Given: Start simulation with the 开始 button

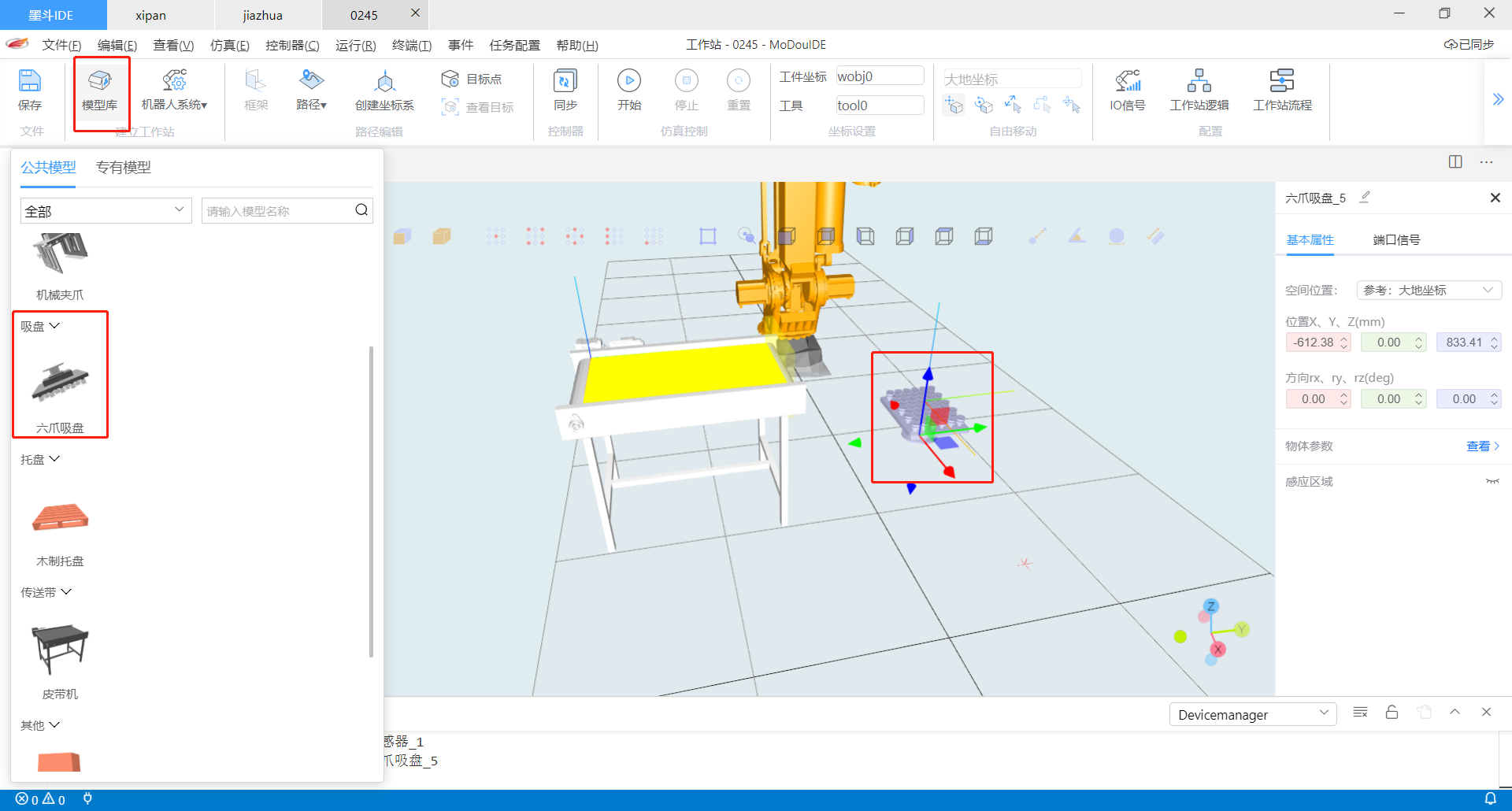Looking at the screenshot, I should [628, 81].
